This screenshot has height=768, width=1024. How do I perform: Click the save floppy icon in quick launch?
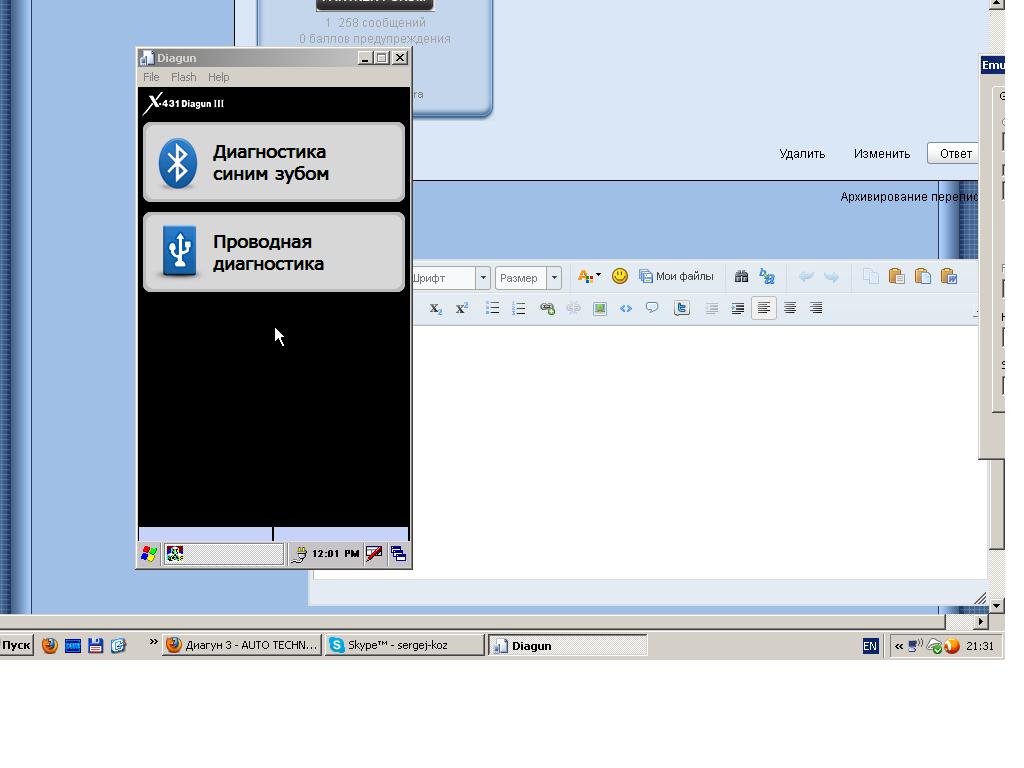point(95,645)
